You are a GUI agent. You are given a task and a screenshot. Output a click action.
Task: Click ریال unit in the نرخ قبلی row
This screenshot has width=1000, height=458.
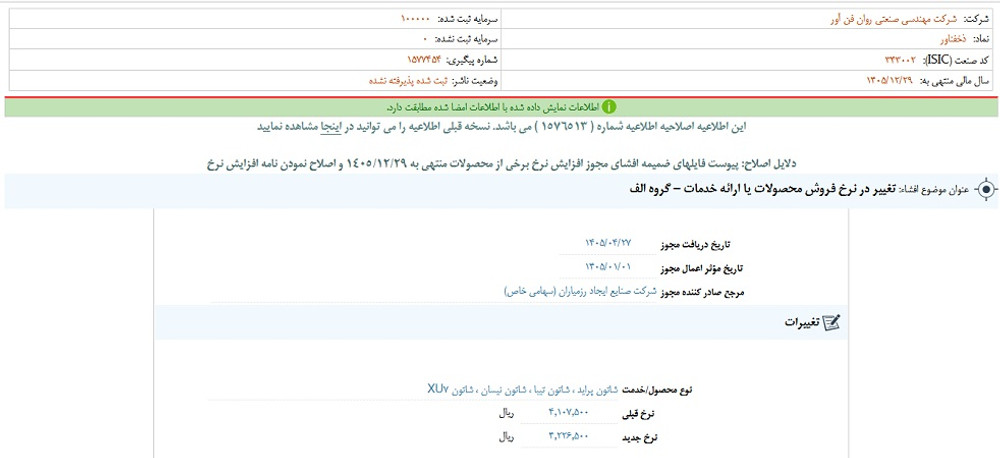(x=507, y=413)
